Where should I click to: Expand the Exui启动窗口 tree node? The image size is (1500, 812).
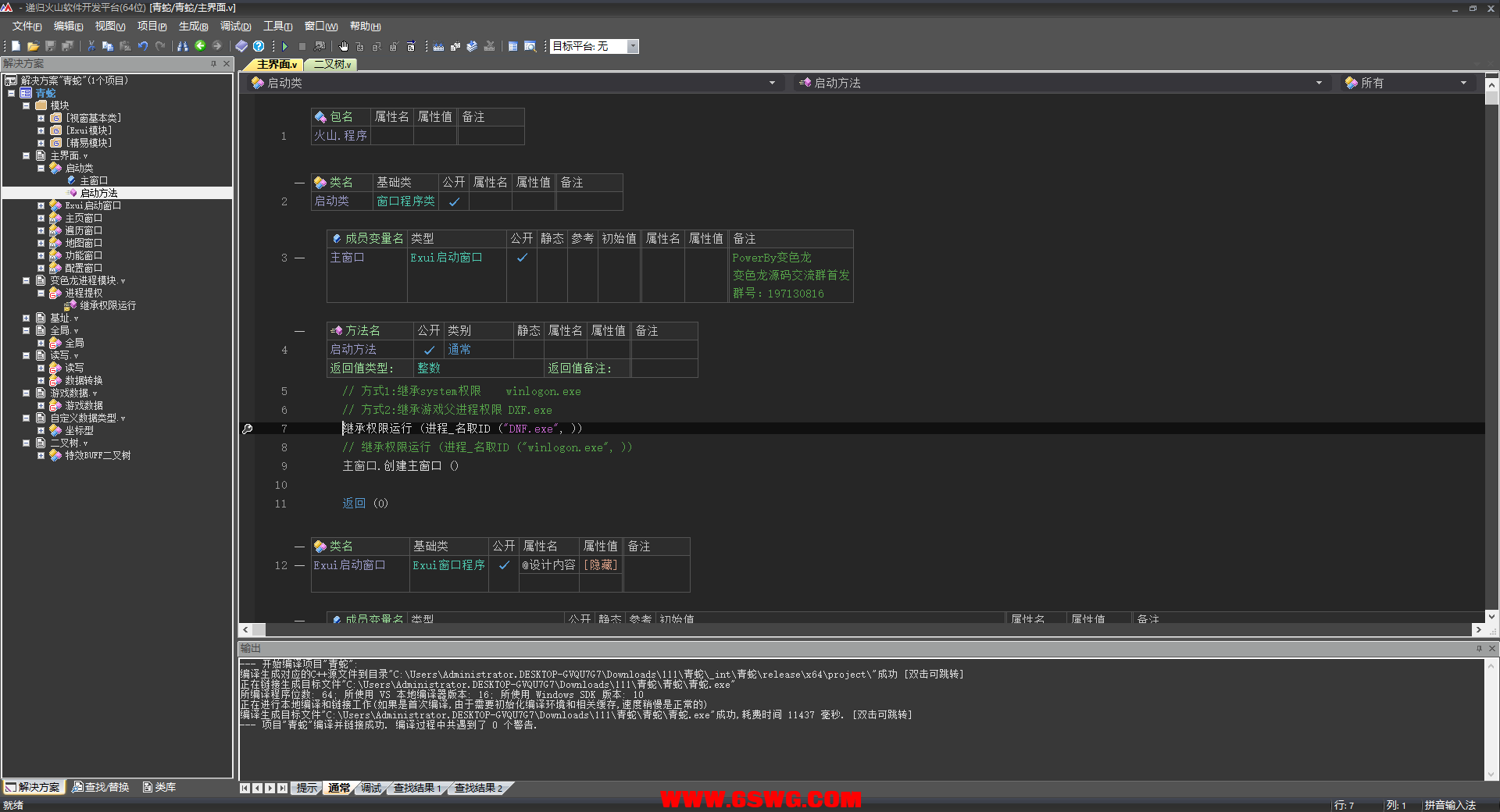(x=41, y=206)
